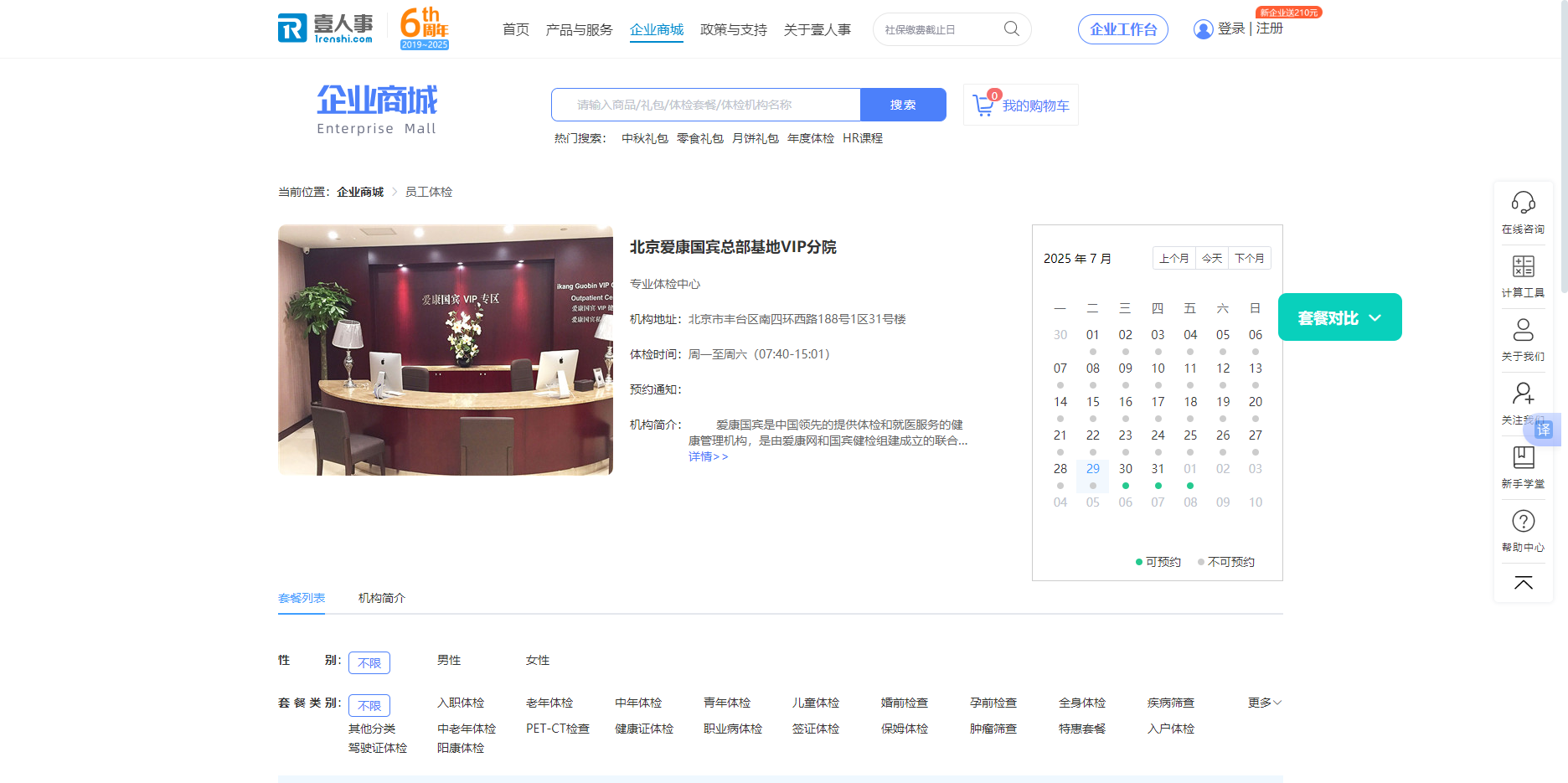The height and width of the screenshot is (783, 1568).
Task: Select 肿瘤筛查 category
Action: point(993,729)
